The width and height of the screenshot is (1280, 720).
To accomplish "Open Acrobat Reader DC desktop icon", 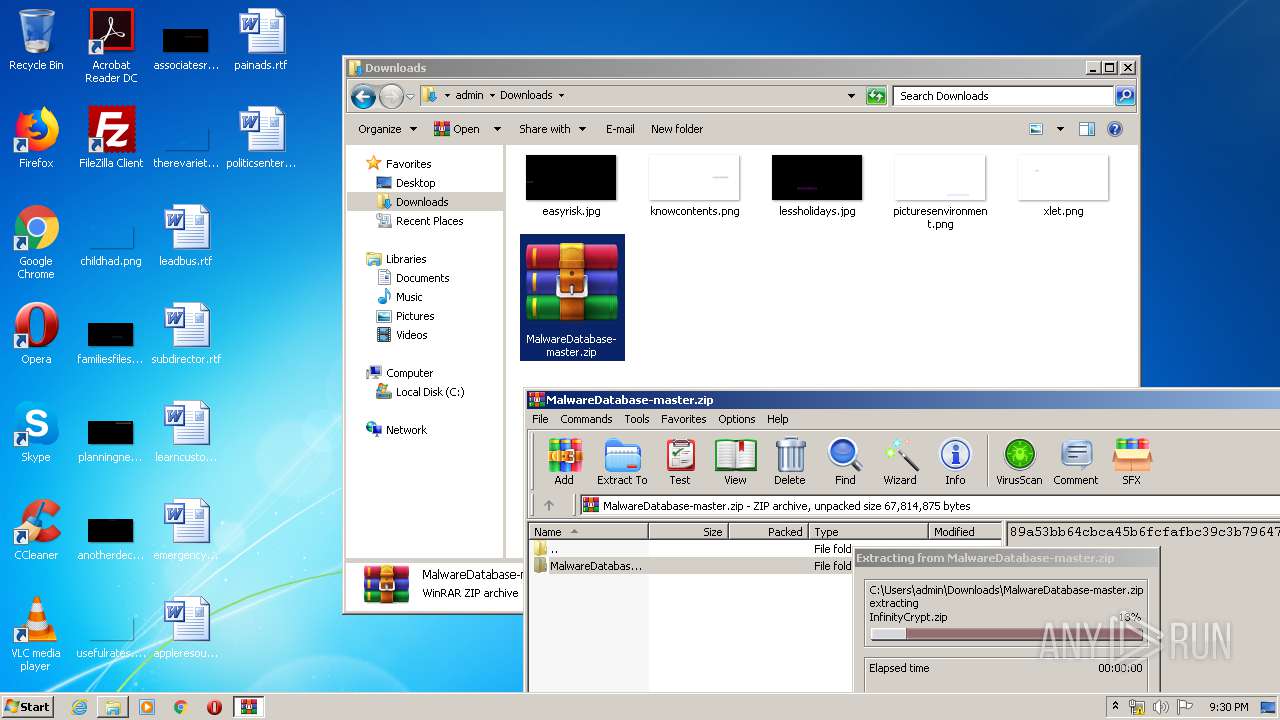I will 111,45.
